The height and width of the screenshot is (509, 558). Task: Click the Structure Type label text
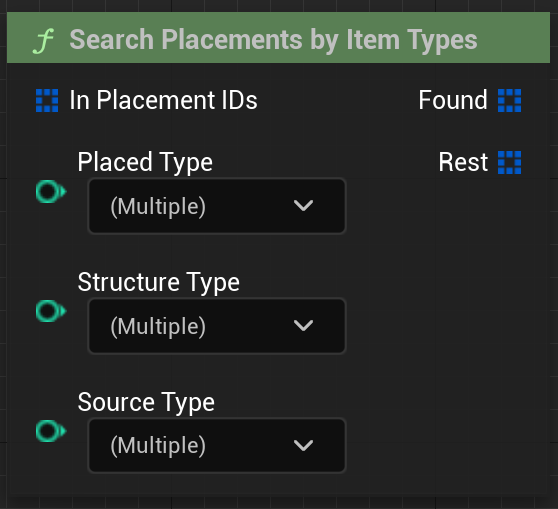pos(159,282)
